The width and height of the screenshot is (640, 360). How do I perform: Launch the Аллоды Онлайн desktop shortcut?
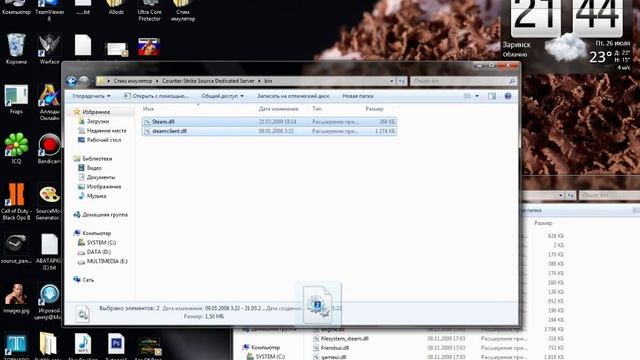pos(49,102)
